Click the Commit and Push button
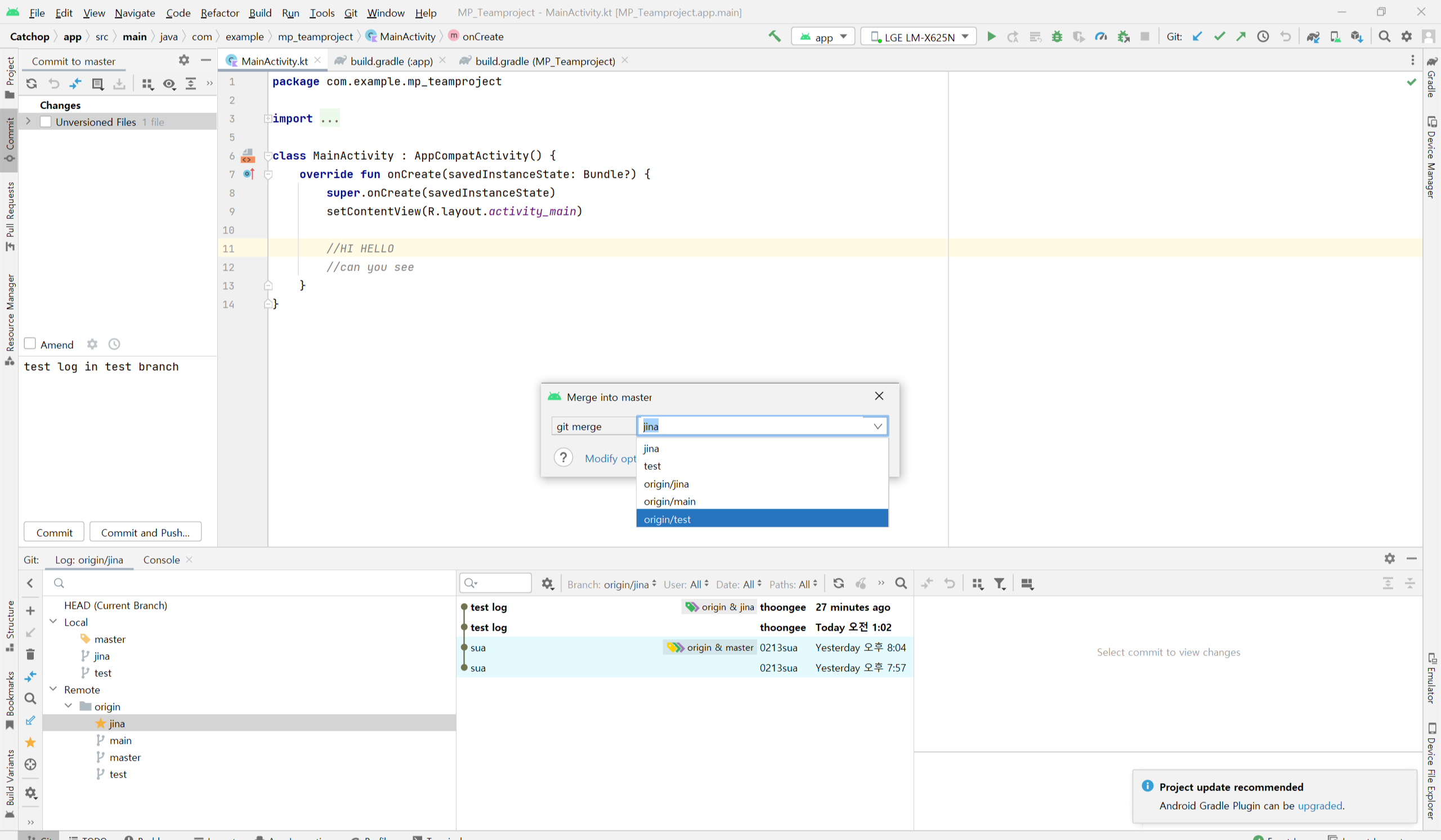 [145, 532]
